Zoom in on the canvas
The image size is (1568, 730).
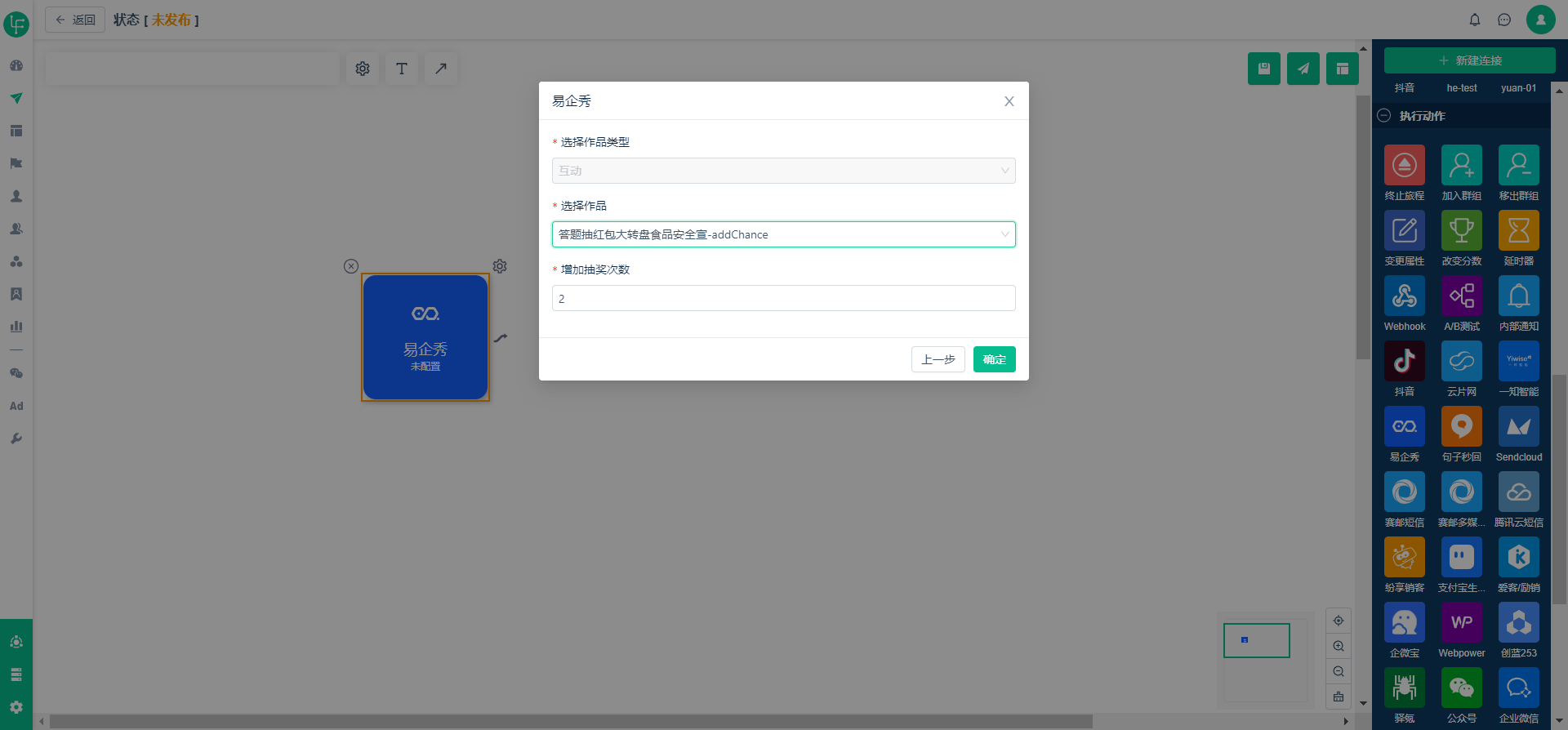click(x=1339, y=646)
